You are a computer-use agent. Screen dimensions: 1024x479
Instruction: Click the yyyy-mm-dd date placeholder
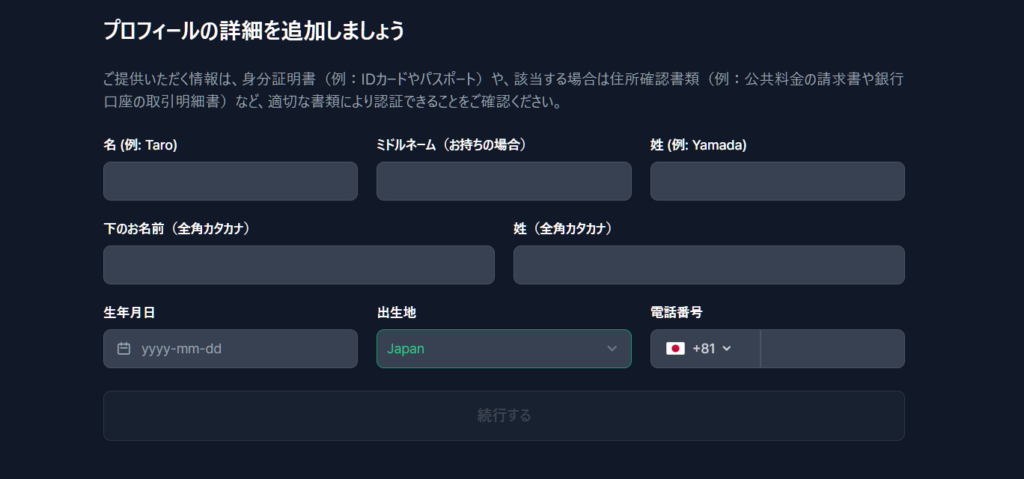click(181, 349)
